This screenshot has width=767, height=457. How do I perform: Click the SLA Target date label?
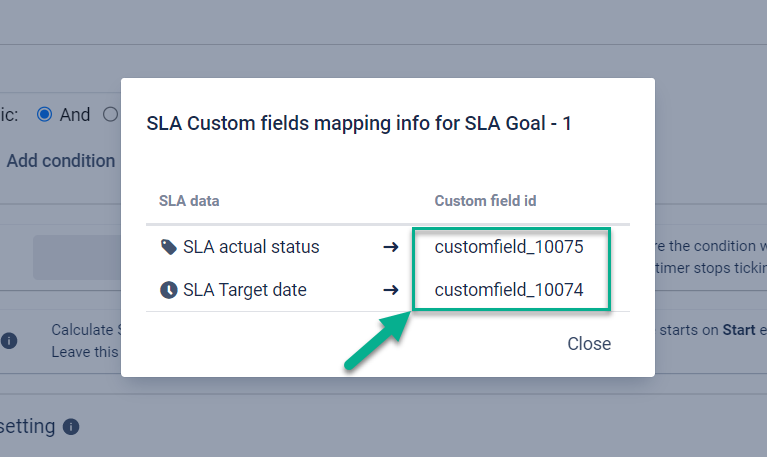point(244,290)
